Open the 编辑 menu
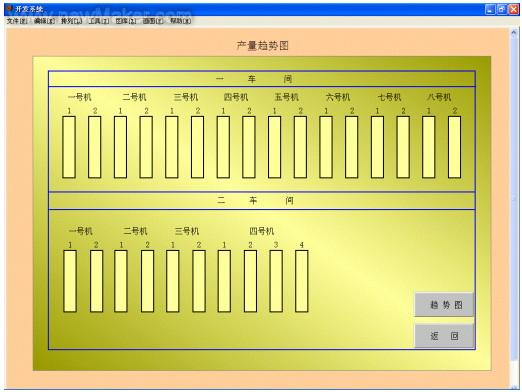This screenshot has height=392, width=522. coord(44,21)
